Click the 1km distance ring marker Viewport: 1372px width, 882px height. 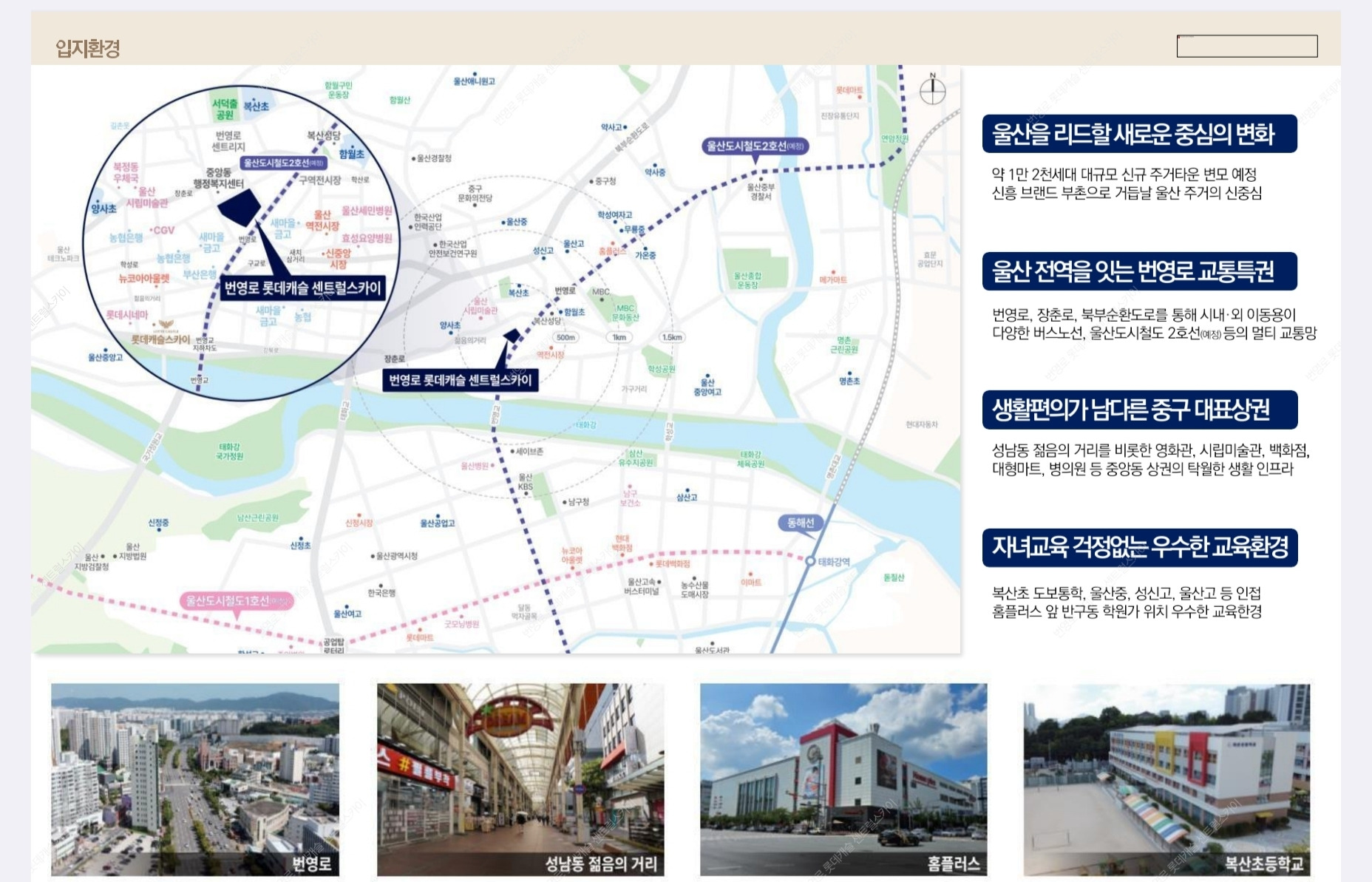tap(619, 337)
